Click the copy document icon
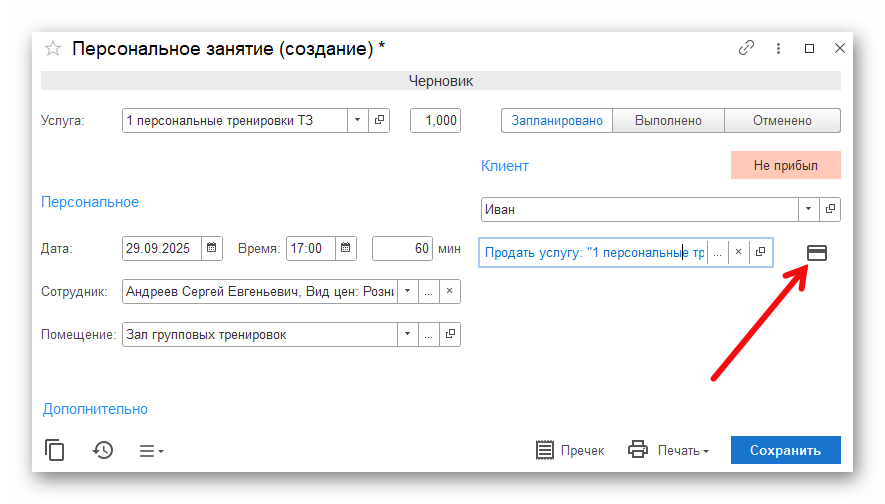 (55, 450)
